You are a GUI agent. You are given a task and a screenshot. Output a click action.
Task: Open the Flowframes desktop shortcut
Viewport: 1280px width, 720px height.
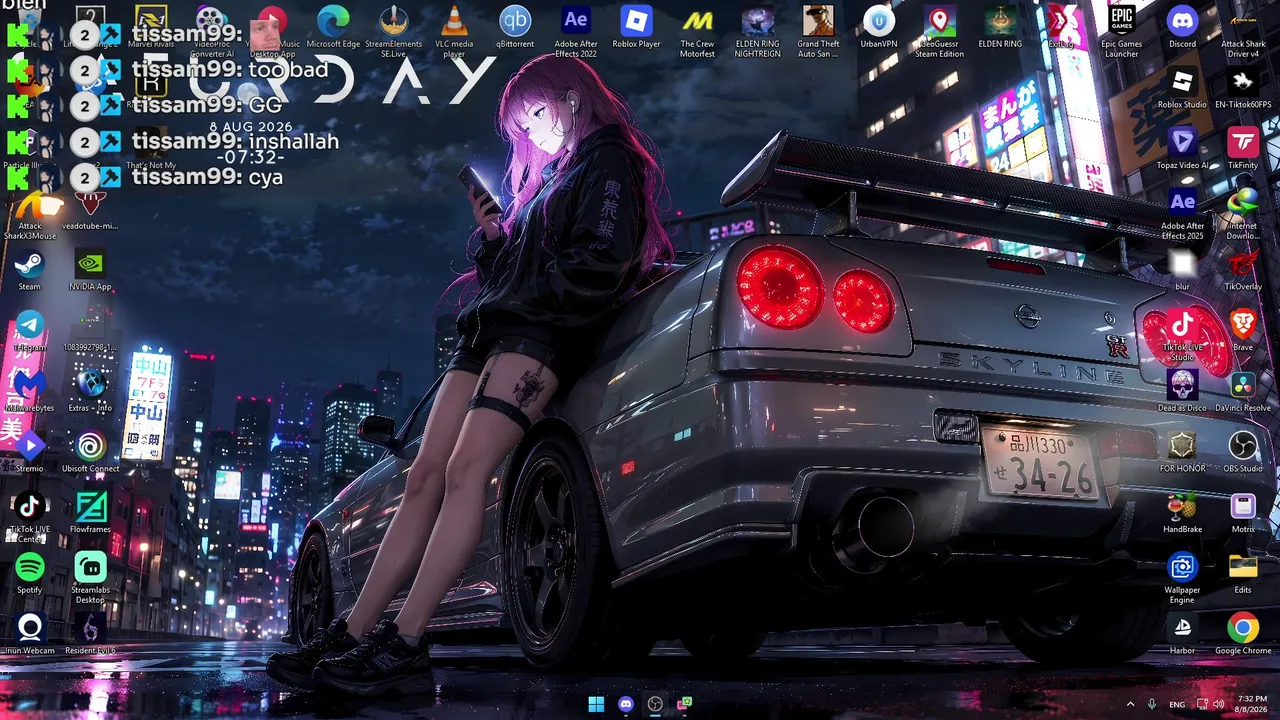coord(90,513)
